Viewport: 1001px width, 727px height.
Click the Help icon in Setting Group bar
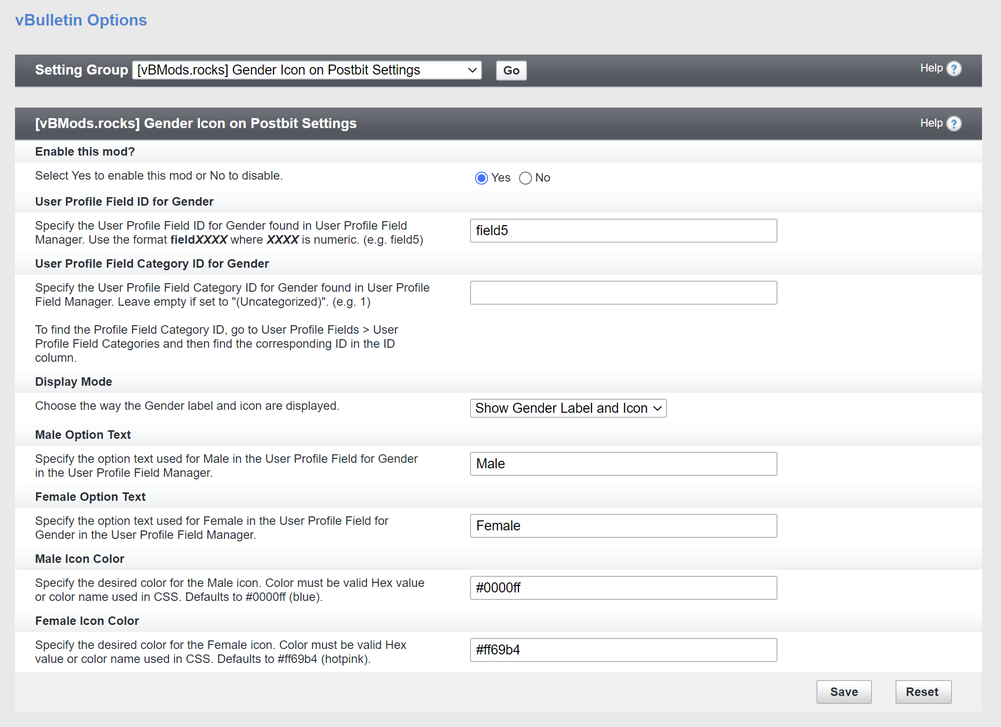(954, 69)
